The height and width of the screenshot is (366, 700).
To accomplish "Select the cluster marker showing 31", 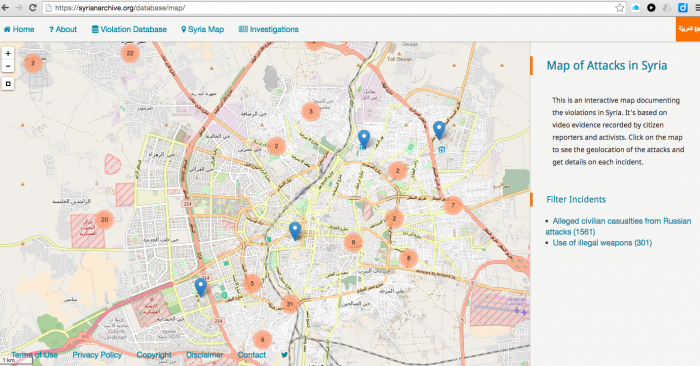I will pos(290,304).
